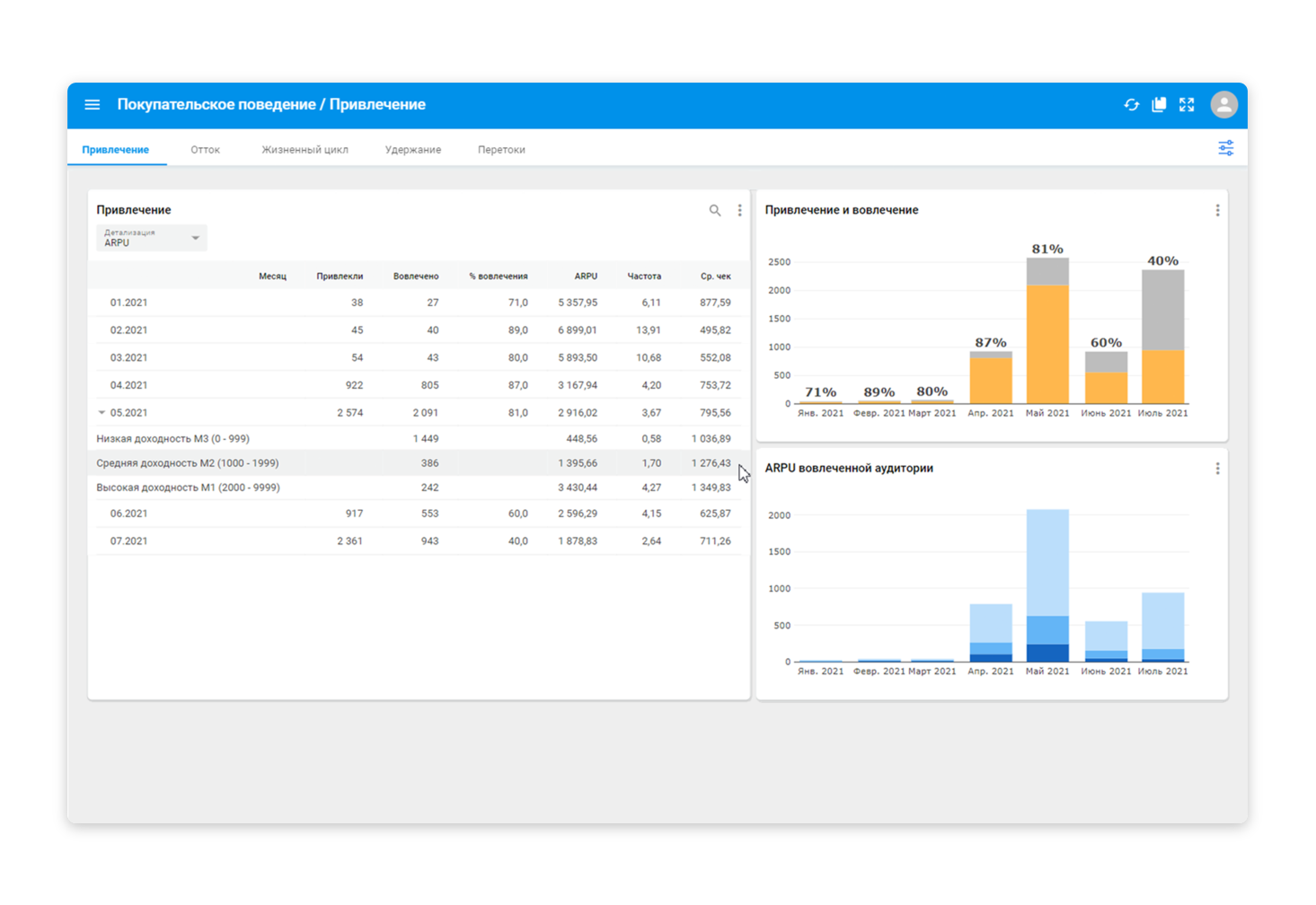Open the user profile avatar
This screenshot has width=1316, height=905.
[1223, 105]
